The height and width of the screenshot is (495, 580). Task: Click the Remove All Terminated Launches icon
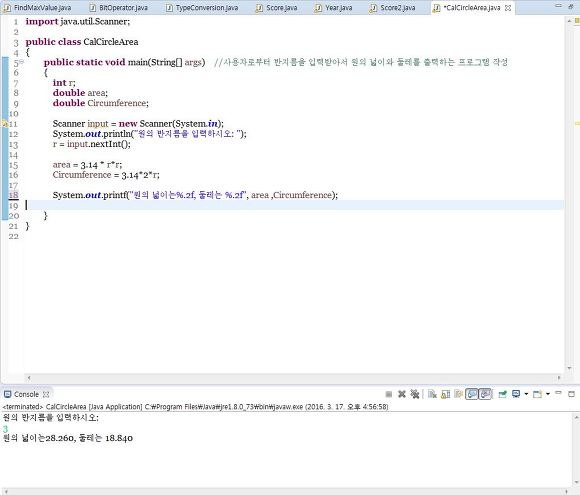pos(415,394)
